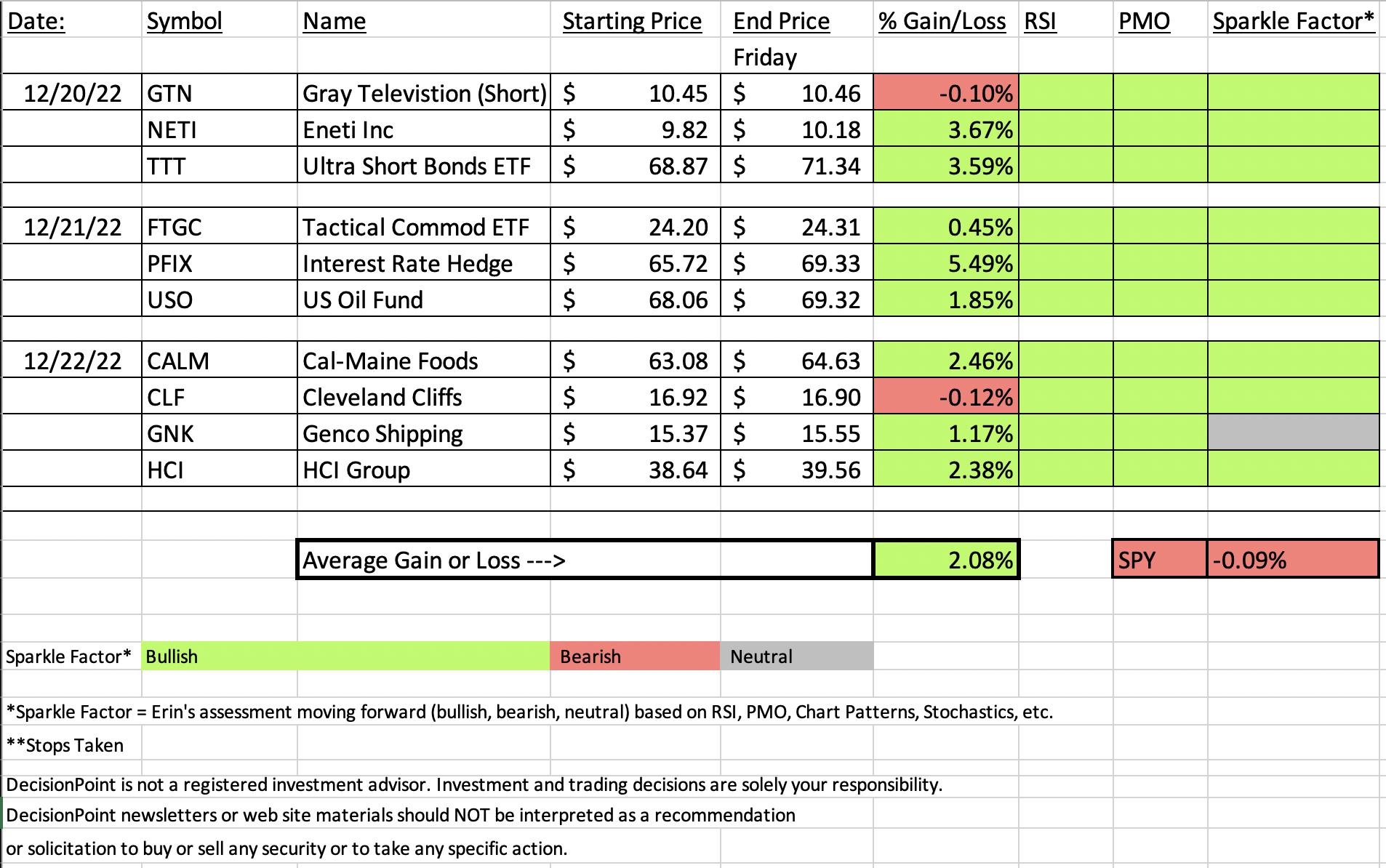Select GTN starting price 10.45
Viewport: 1386px width, 868px height.
pos(636,93)
